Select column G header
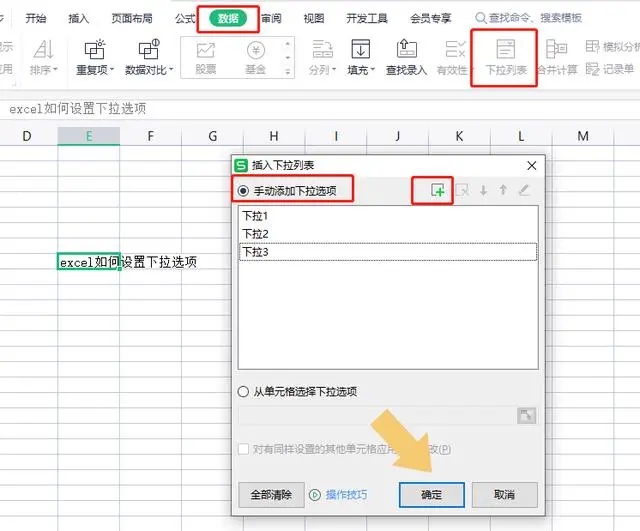Image resolution: width=640 pixels, height=531 pixels. (x=212, y=136)
